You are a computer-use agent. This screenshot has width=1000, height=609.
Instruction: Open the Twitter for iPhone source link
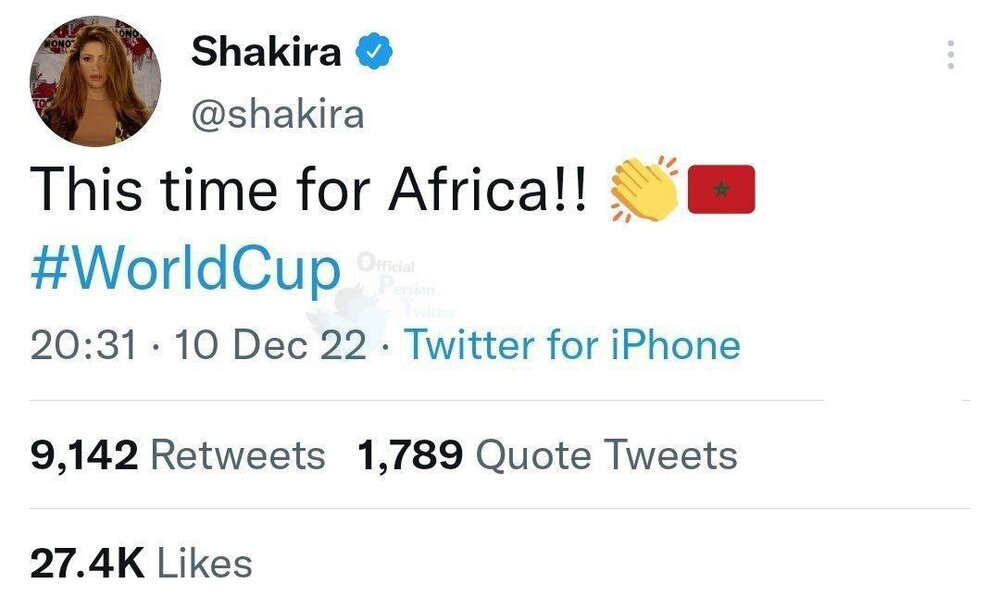point(572,345)
